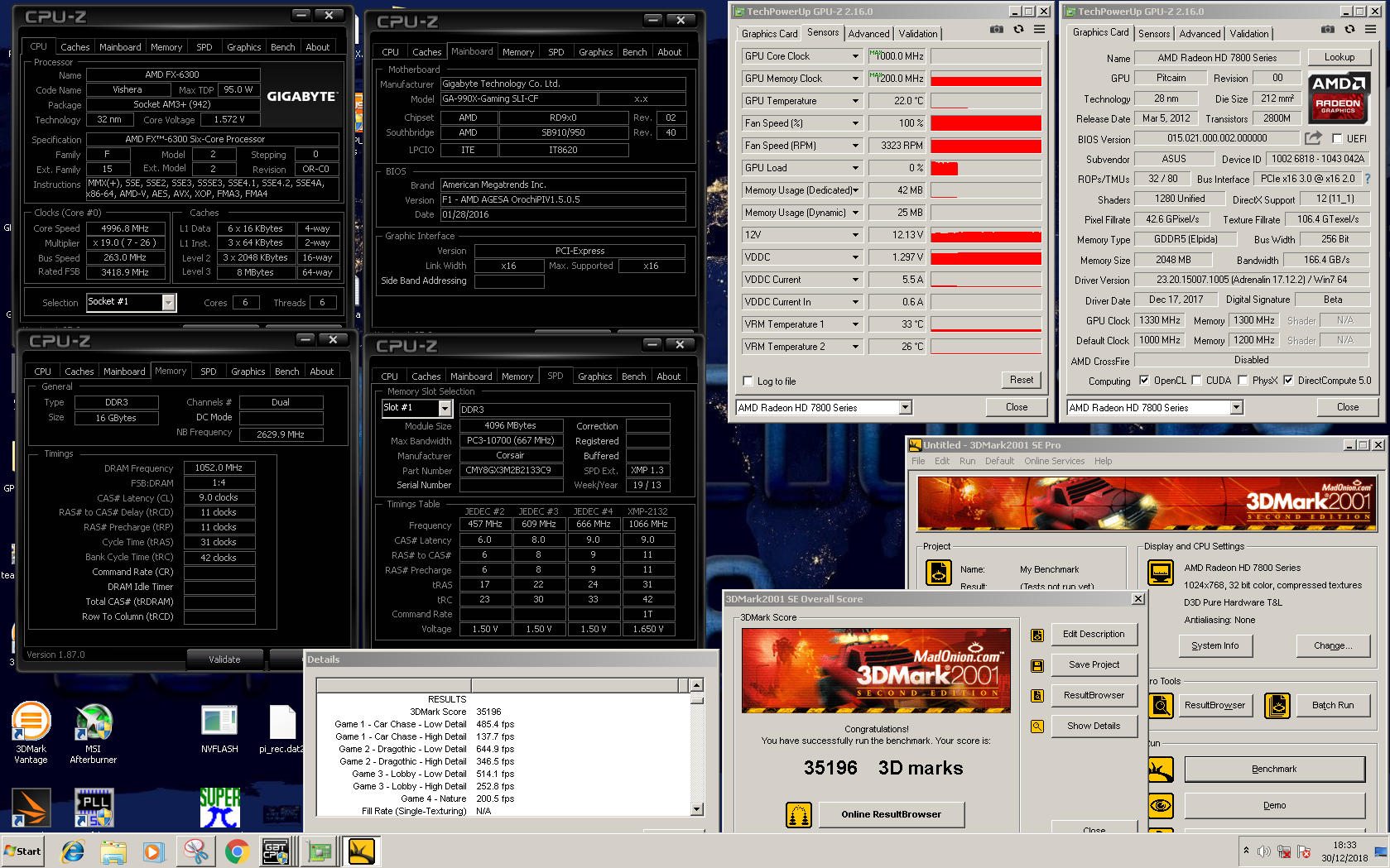
Task: Expand the VDDC Current sensor dropdown
Action: 855,280
